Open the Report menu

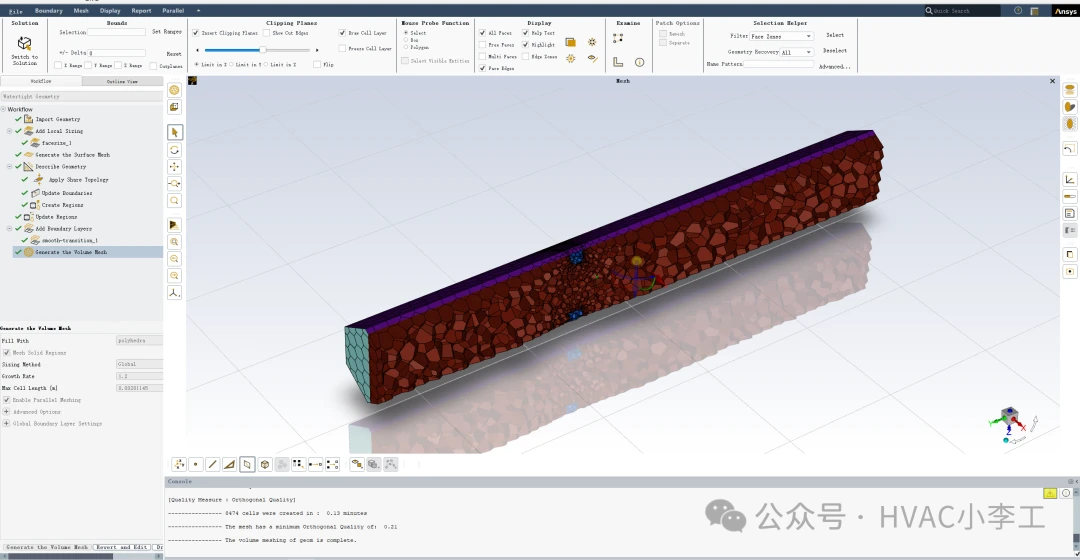(x=141, y=11)
